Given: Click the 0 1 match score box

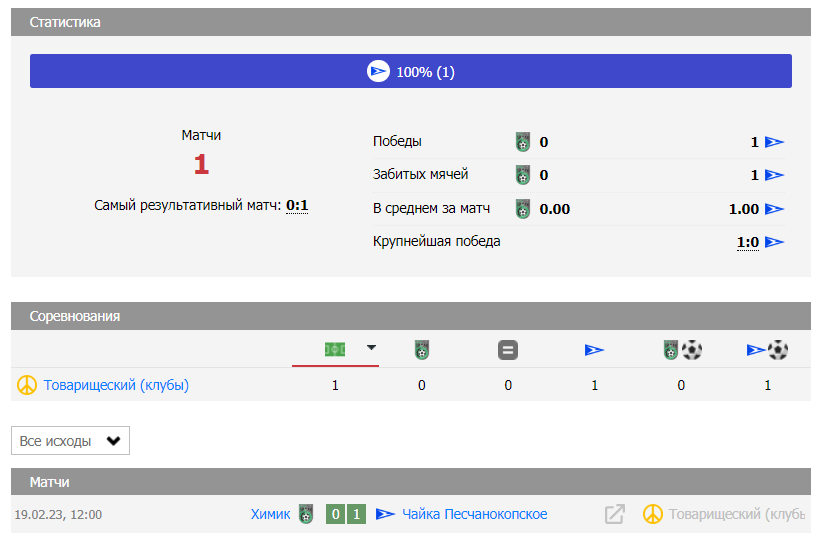Looking at the screenshot, I should pos(346,514).
